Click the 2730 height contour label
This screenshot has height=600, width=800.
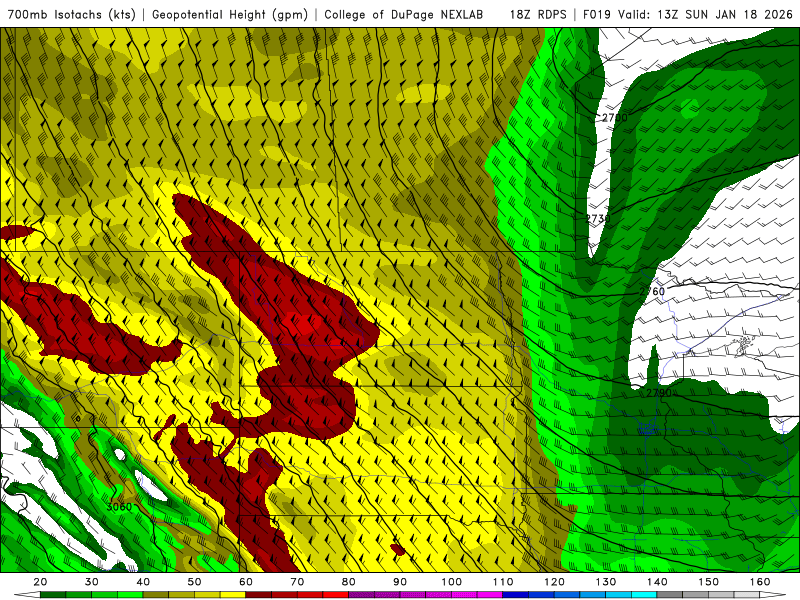pyautogui.click(x=598, y=218)
